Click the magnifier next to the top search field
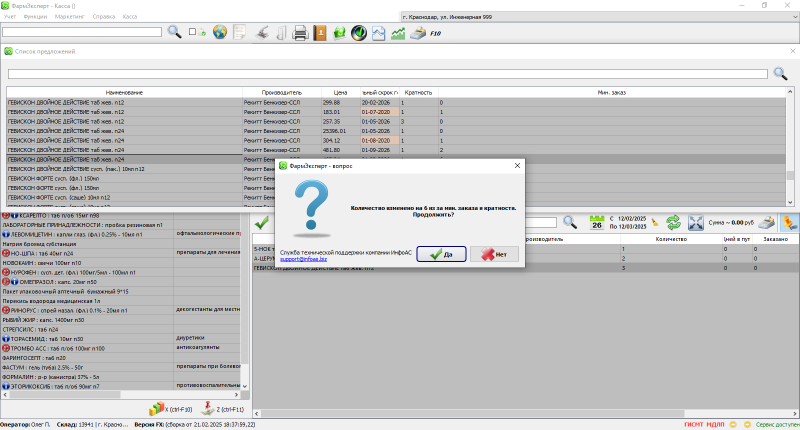 [174, 32]
